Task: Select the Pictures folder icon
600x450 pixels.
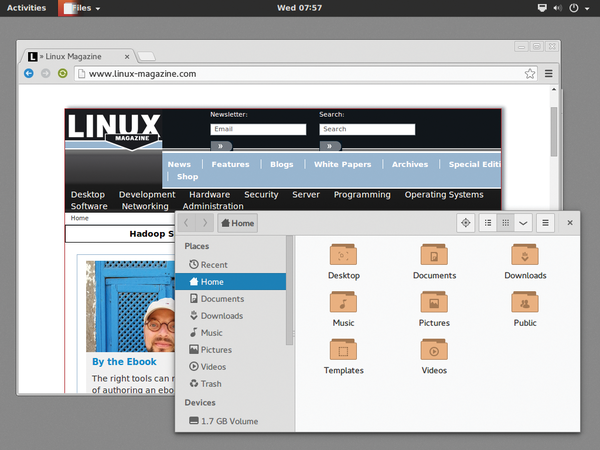Action: point(434,302)
